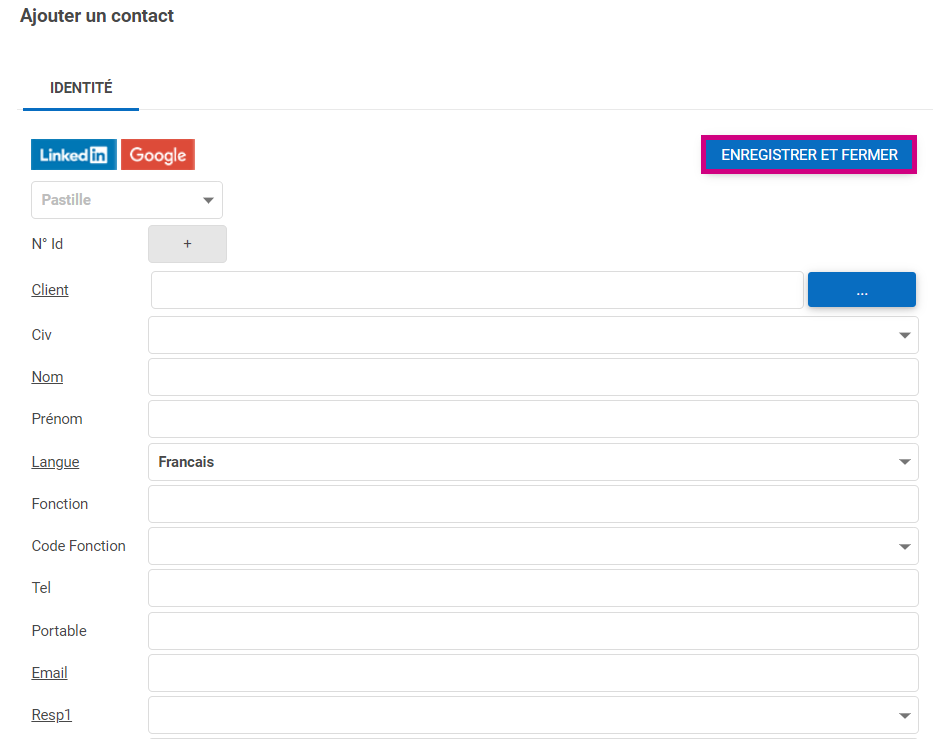Click the underlined Email label
This screenshot has height=741, width=933.
(49, 673)
